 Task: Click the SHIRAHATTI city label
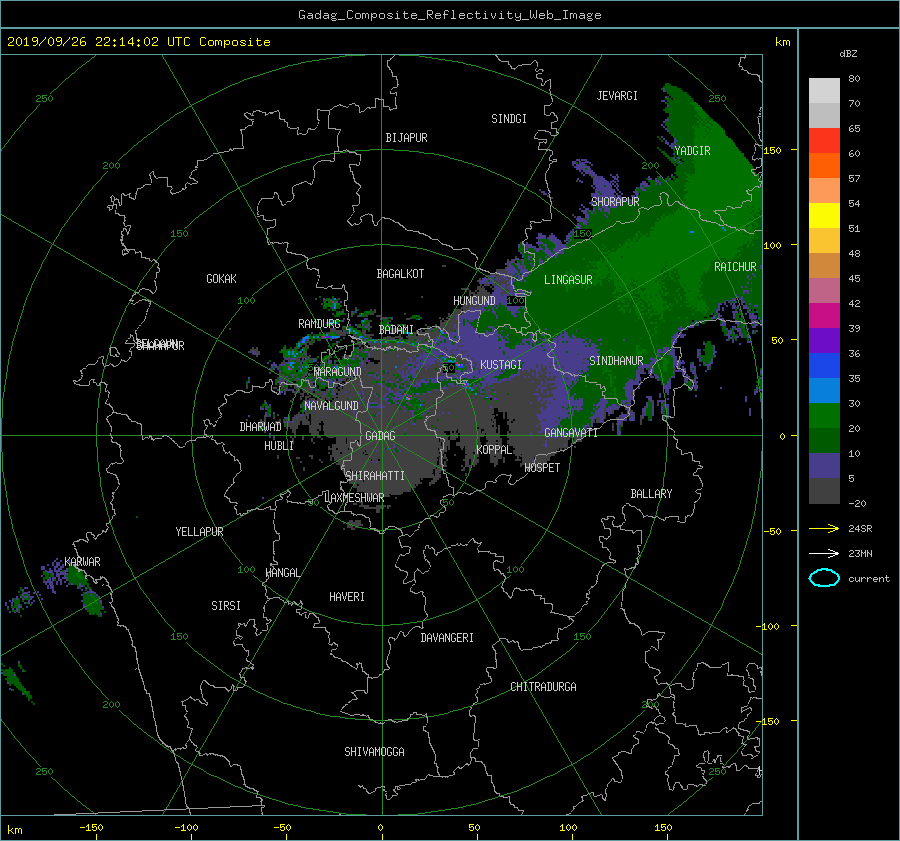click(x=375, y=475)
